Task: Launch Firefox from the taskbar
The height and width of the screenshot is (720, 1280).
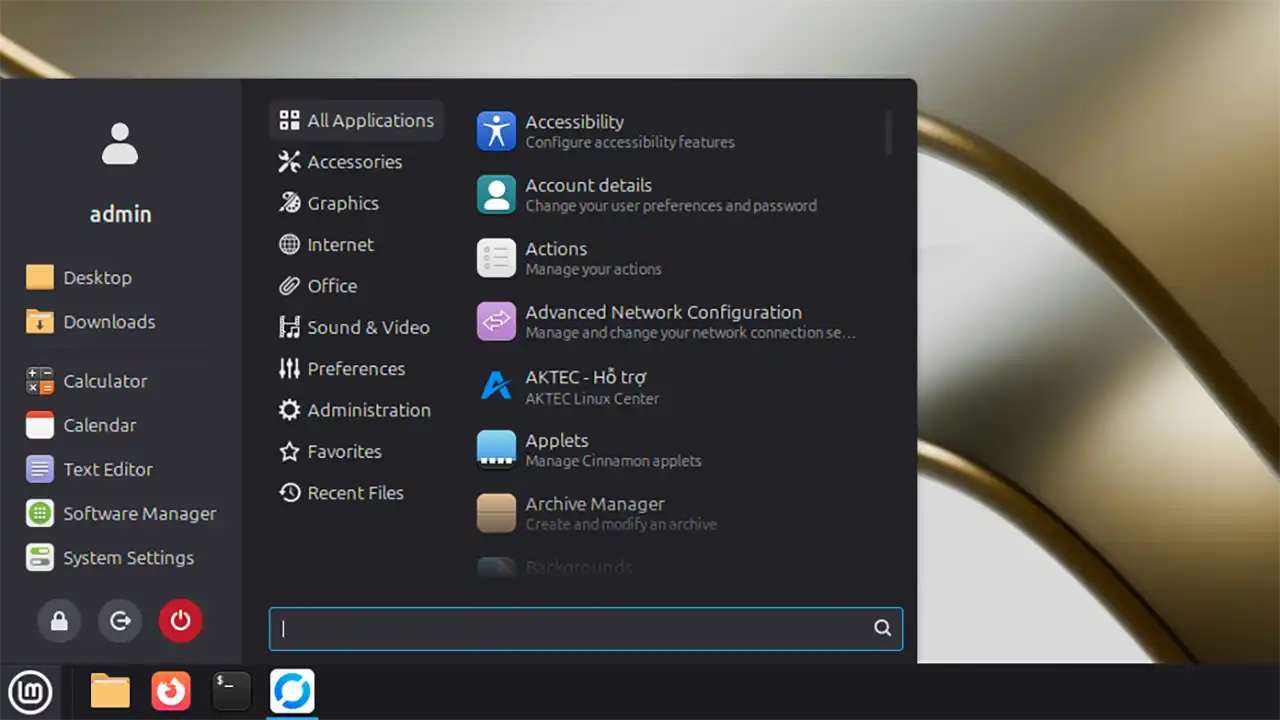Action: [171, 691]
